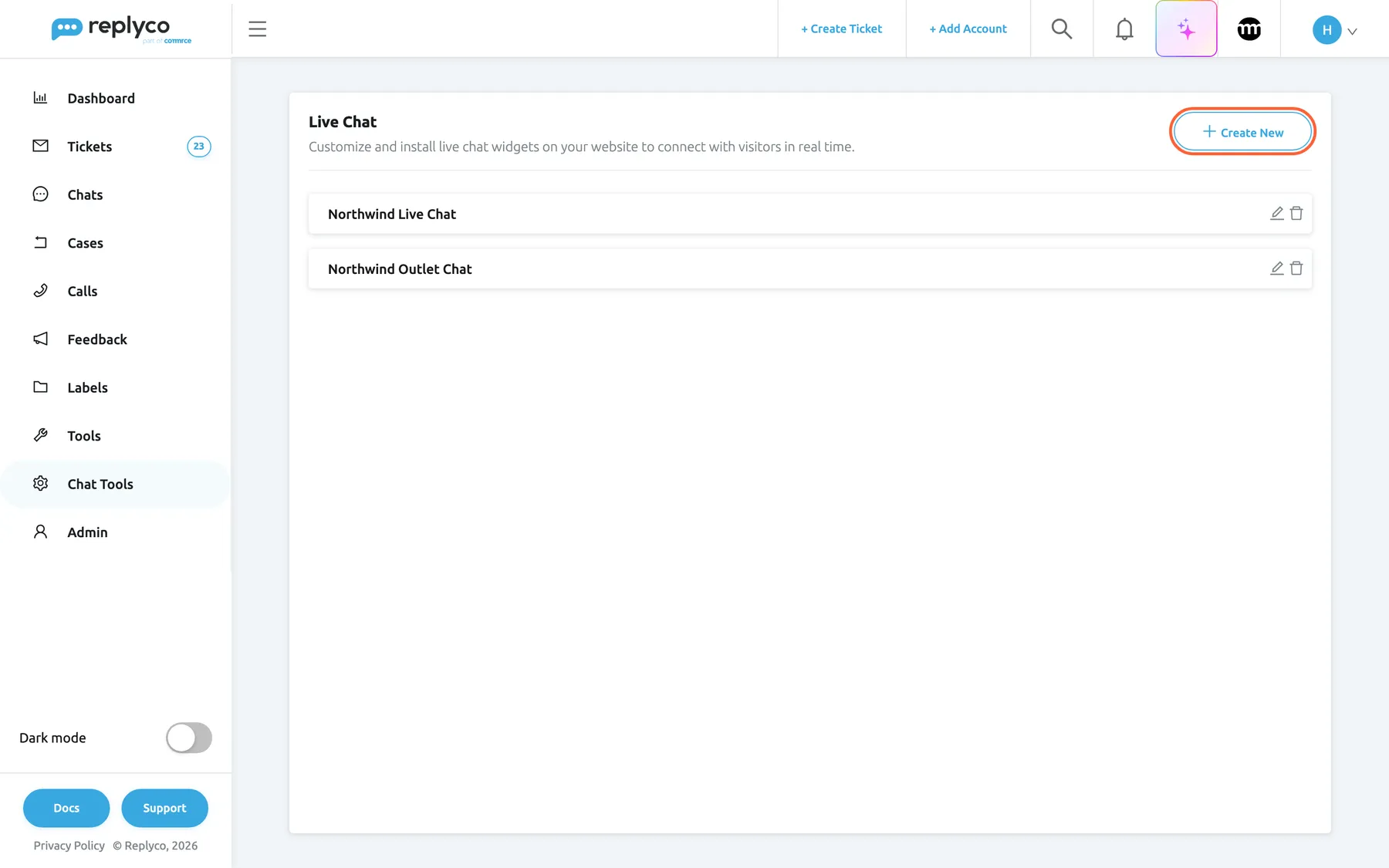Open the Privacy Policy link
Viewport: 1389px width, 868px height.
click(x=69, y=846)
